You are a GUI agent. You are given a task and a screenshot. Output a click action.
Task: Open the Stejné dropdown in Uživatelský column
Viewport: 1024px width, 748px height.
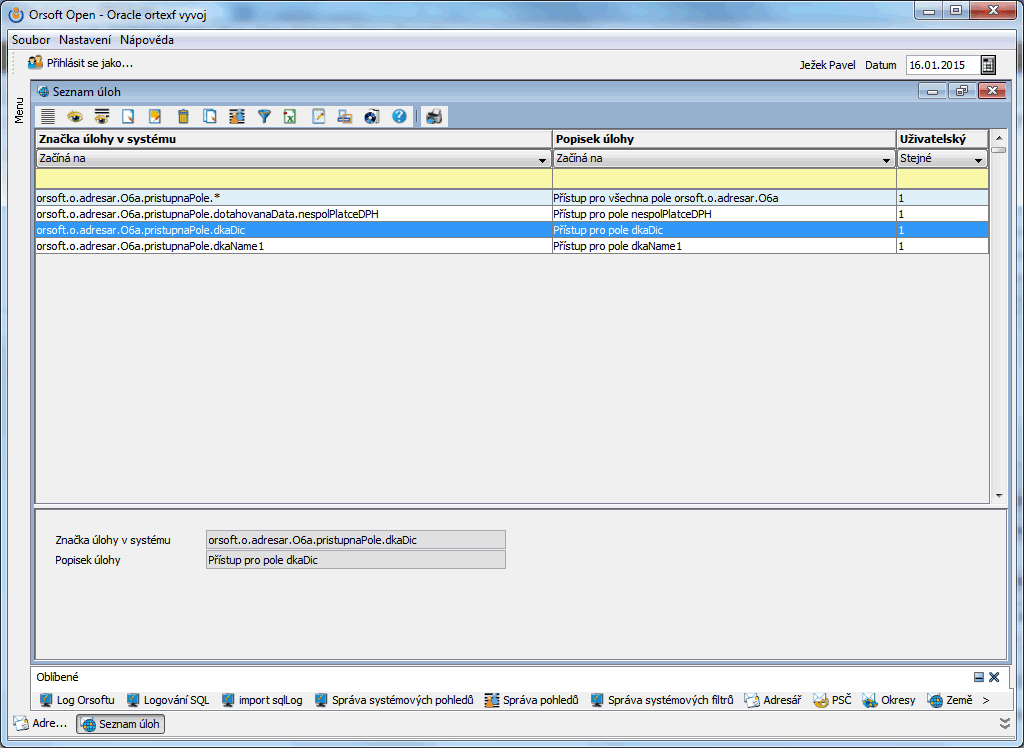click(x=978, y=160)
